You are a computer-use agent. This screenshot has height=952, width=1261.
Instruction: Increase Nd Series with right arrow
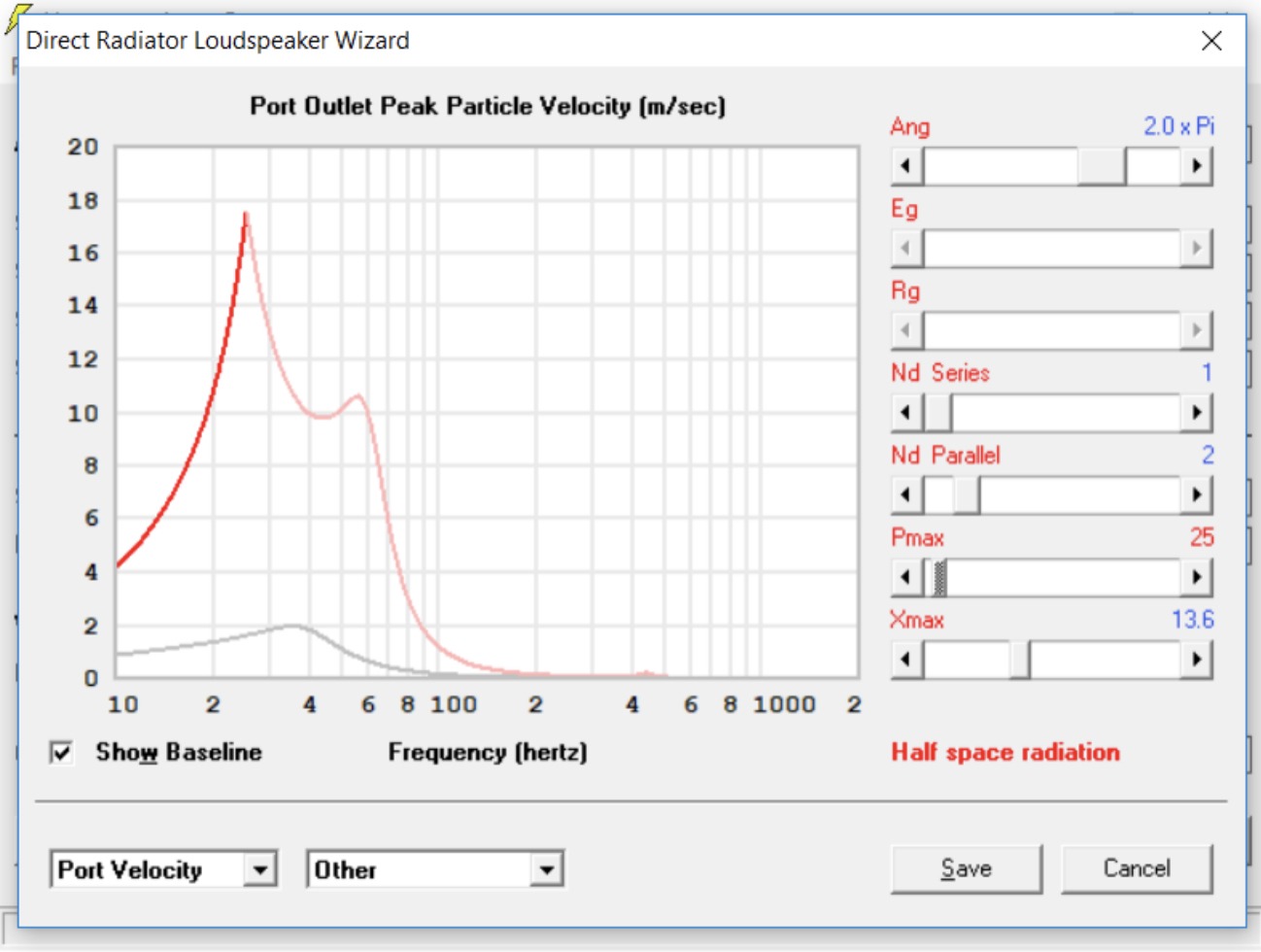pos(1196,413)
